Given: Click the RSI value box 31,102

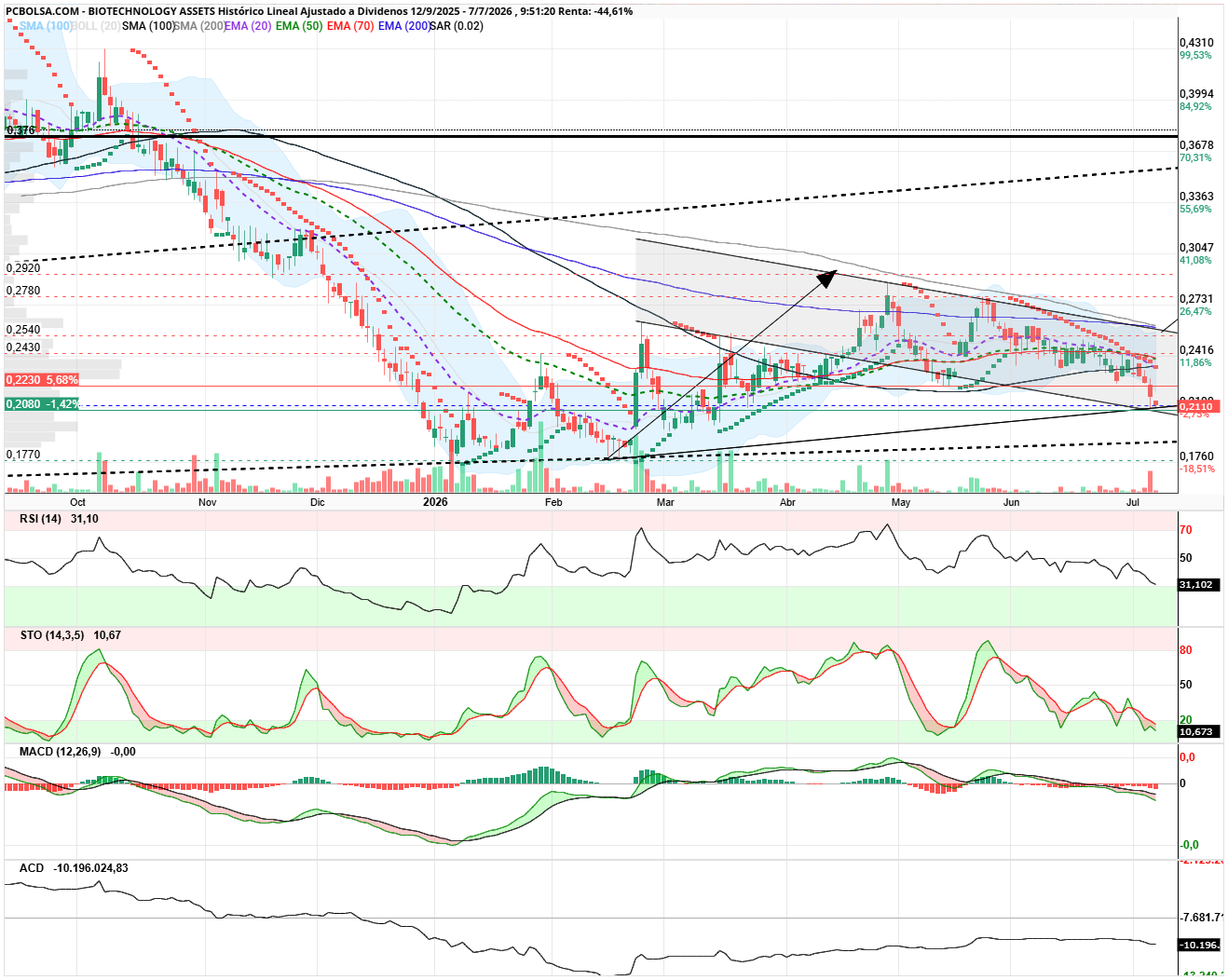Looking at the screenshot, I should pos(1198,585).
